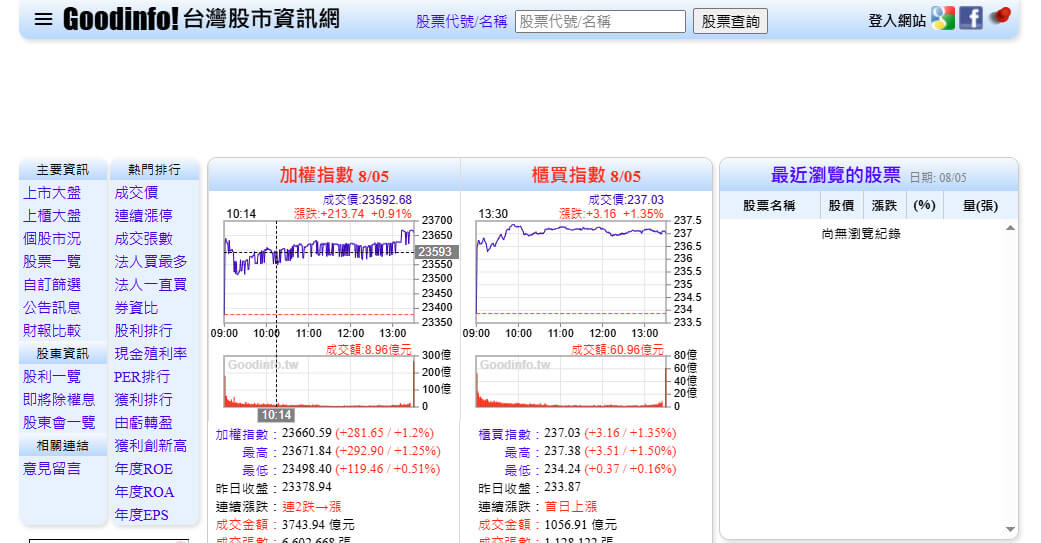
Task: Open the 財報比較 link
Action: pos(52,331)
